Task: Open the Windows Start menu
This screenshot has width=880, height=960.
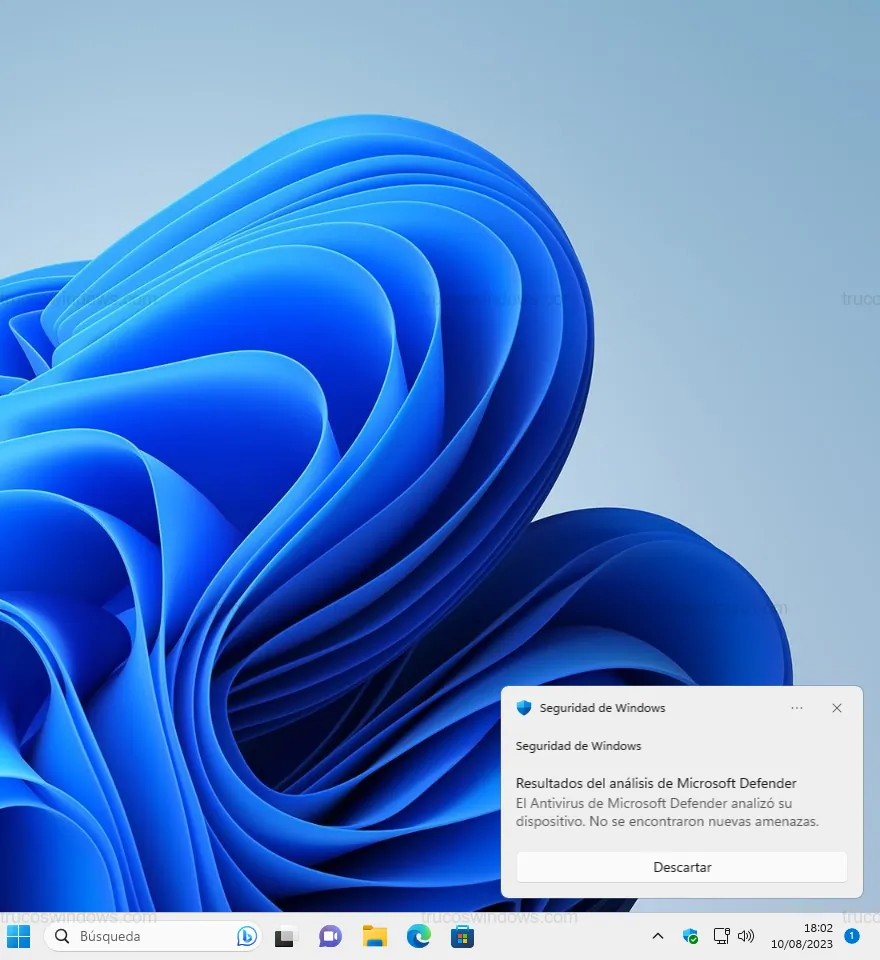Action: point(18,937)
